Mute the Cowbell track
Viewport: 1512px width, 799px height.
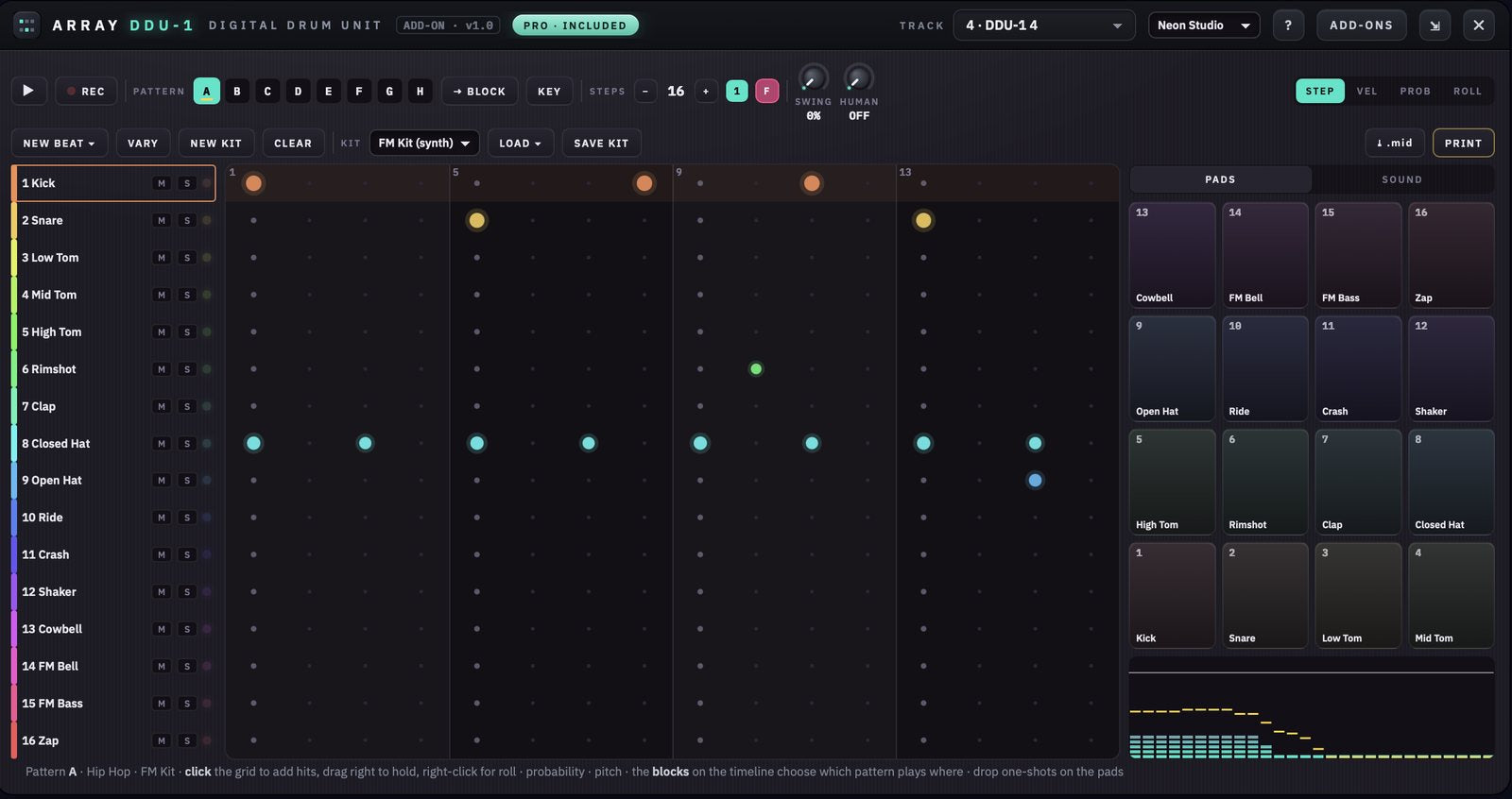pyautogui.click(x=162, y=629)
